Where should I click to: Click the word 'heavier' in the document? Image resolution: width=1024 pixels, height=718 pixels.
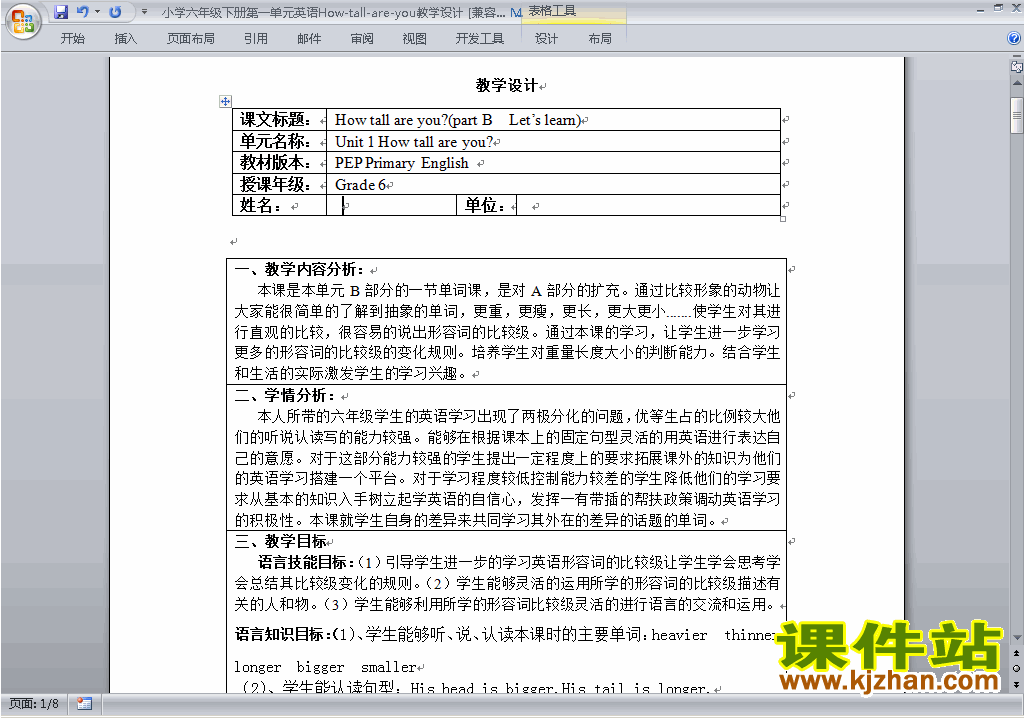(679, 635)
